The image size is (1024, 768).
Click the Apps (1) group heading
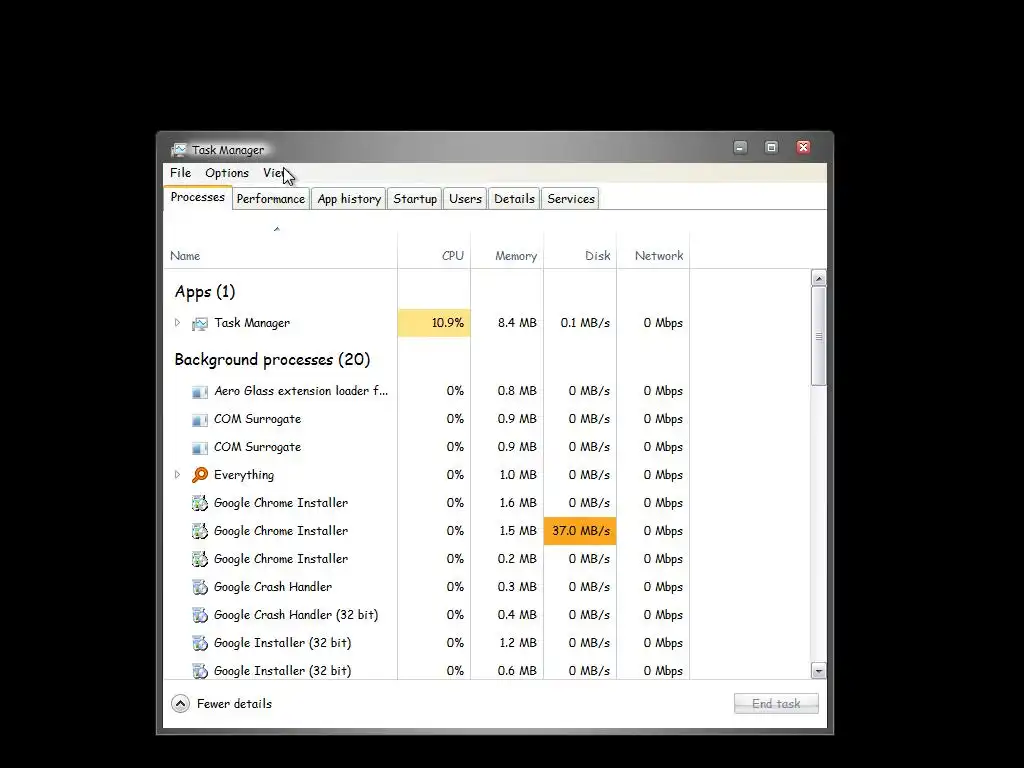coord(204,292)
